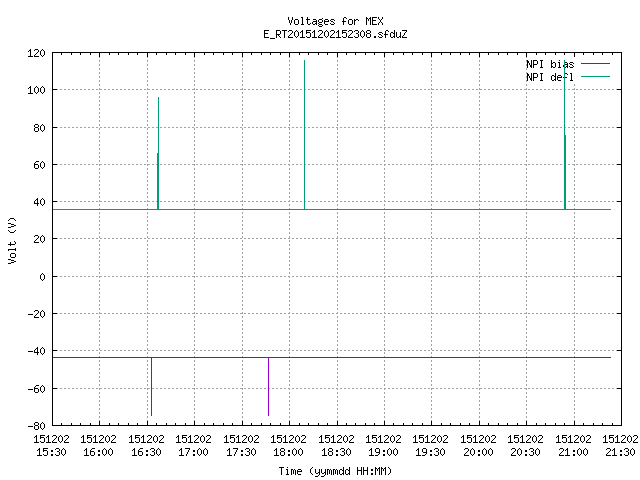Click the y-axis tick label 120
The height and width of the screenshot is (480, 640).
(x=36, y=53)
